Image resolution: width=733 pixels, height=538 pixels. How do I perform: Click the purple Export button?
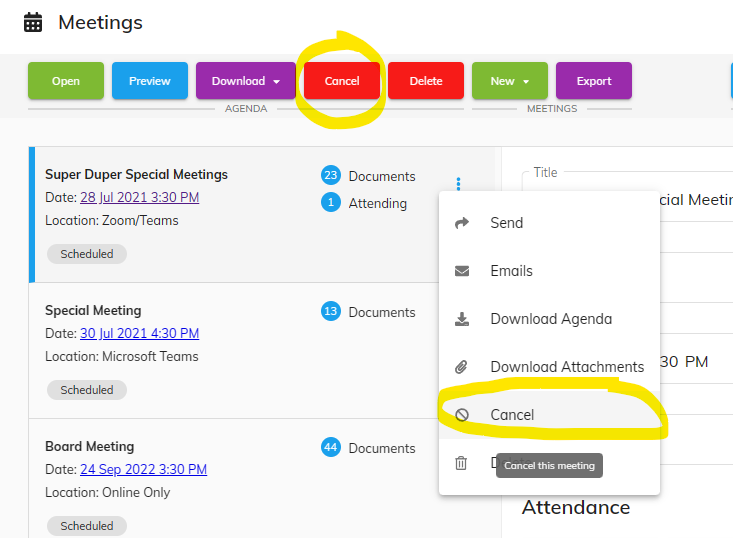point(594,81)
